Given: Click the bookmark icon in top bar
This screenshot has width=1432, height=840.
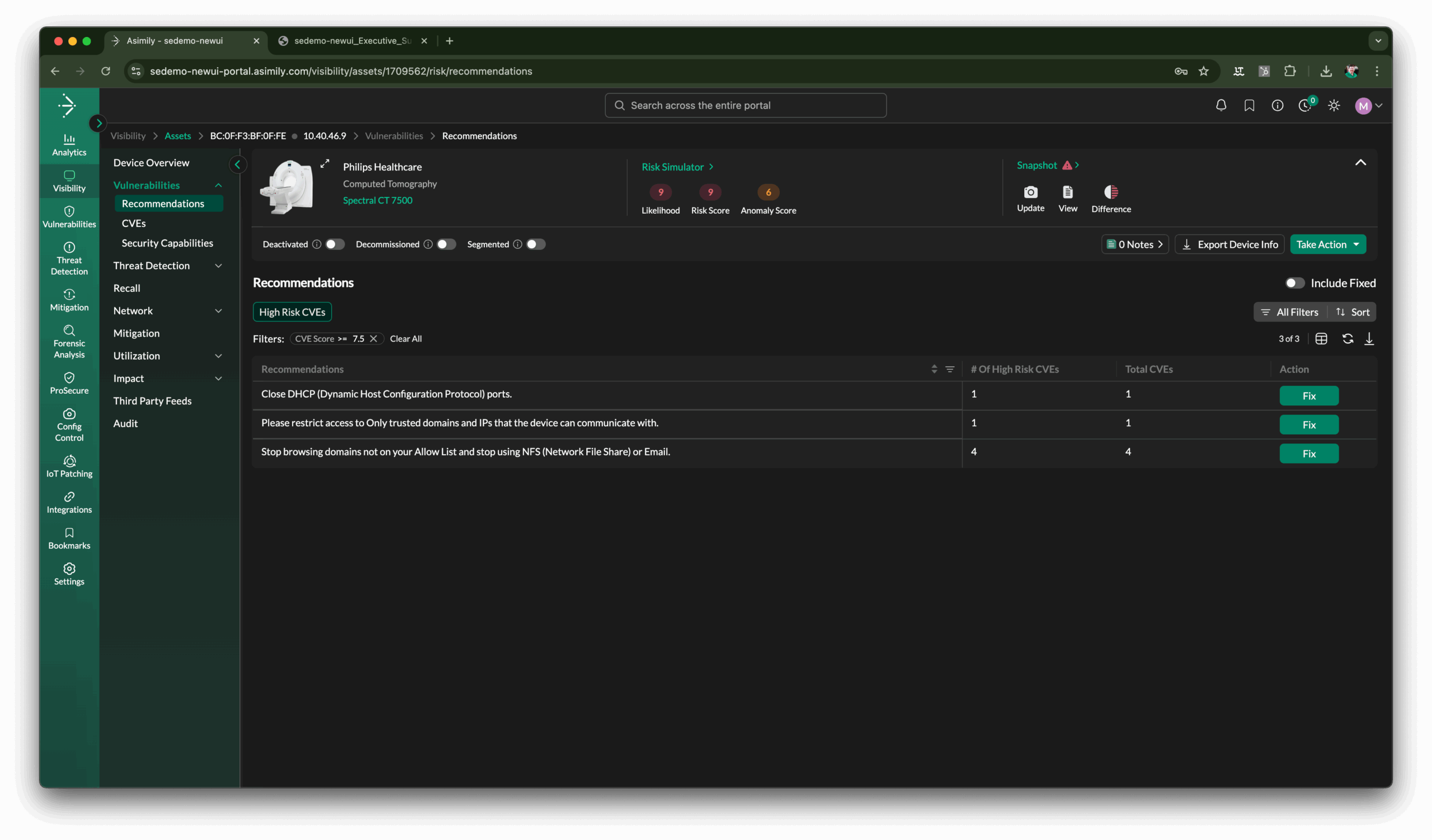Looking at the screenshot, I should click(1249, 105).
